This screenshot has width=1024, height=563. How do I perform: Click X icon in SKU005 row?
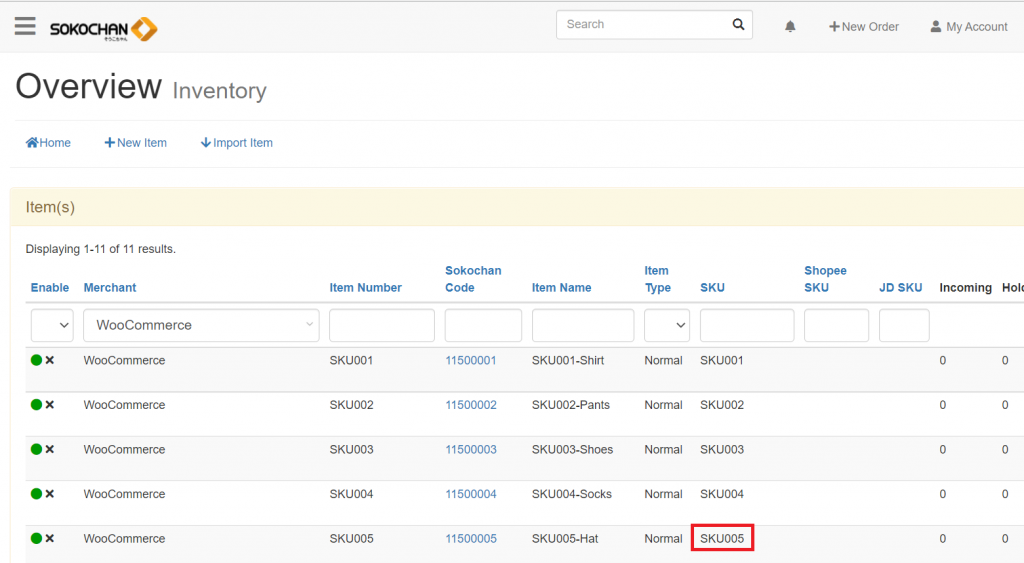click(x=50, y=538)
